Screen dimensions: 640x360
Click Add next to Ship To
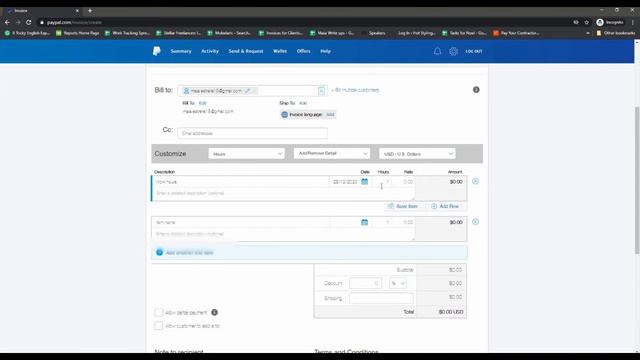(x=303, y=103)
